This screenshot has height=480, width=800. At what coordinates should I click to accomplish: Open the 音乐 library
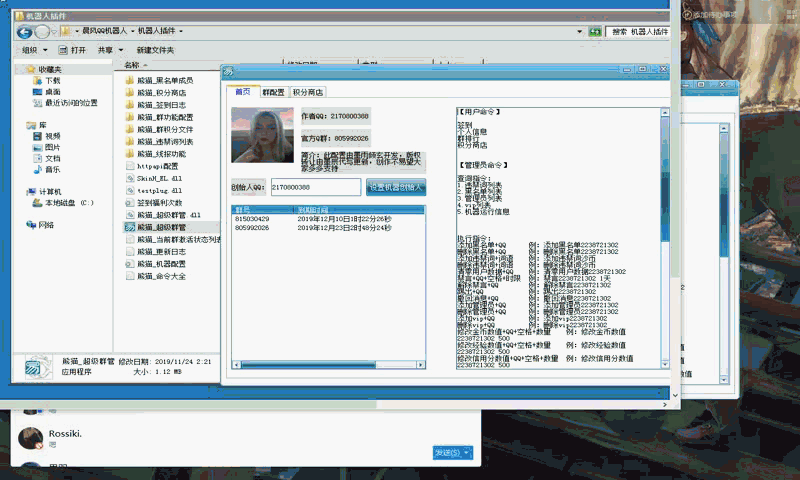tap(52, 169)
